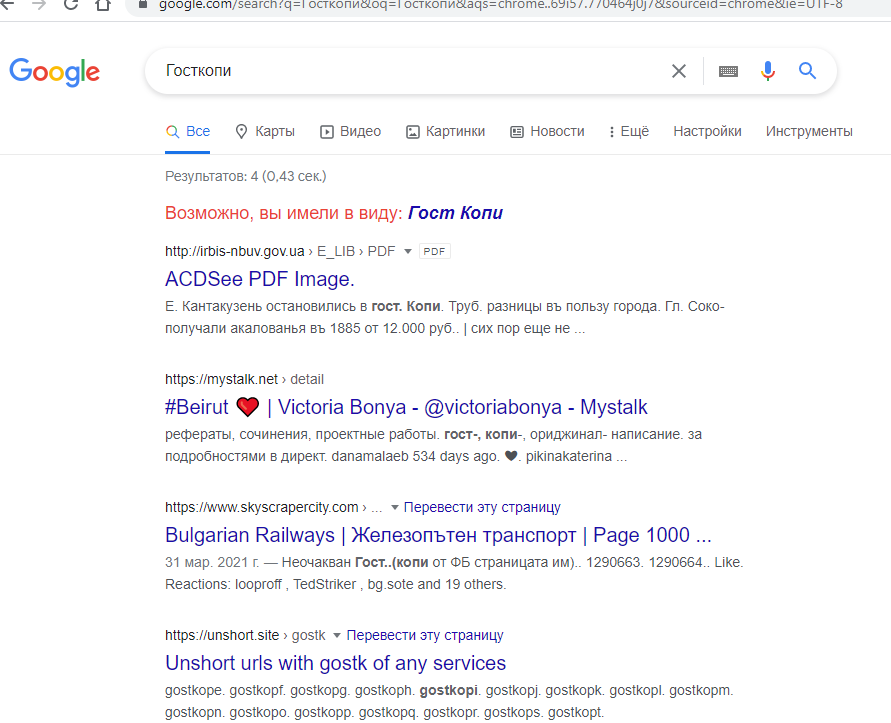Open Unshort urls with gostk result

[335, 663]
